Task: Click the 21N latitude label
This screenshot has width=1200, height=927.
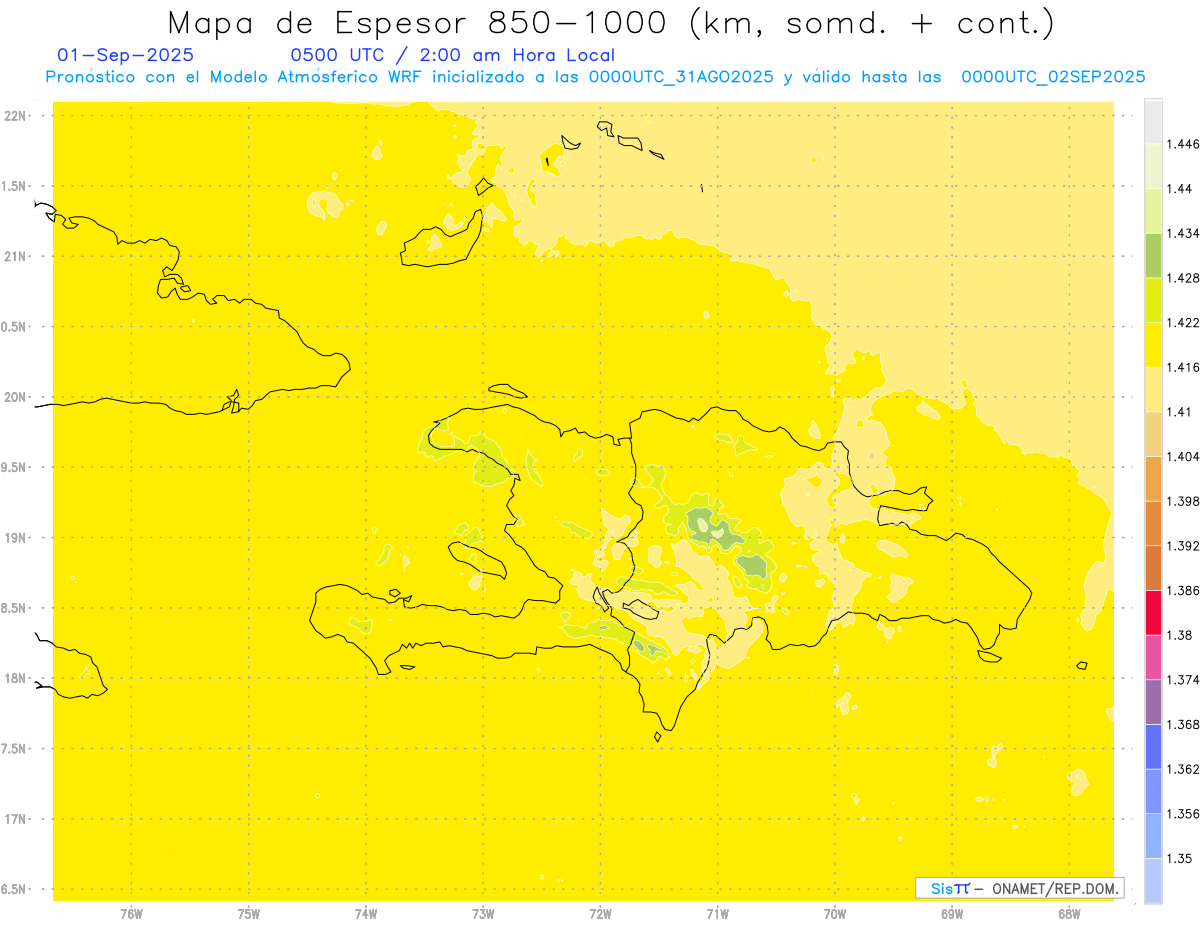Action: tap(15, 256)
